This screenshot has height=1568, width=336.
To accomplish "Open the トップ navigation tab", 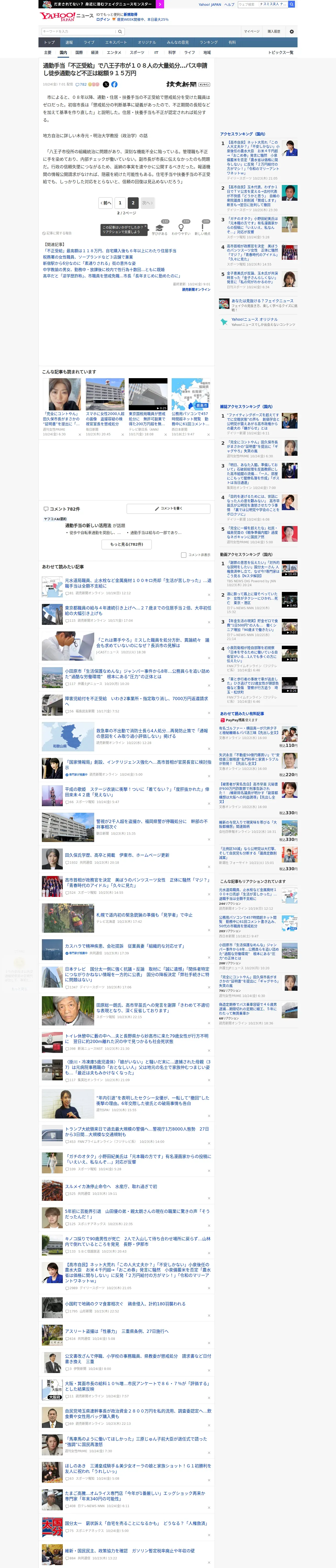I will (x=49, y=43).
